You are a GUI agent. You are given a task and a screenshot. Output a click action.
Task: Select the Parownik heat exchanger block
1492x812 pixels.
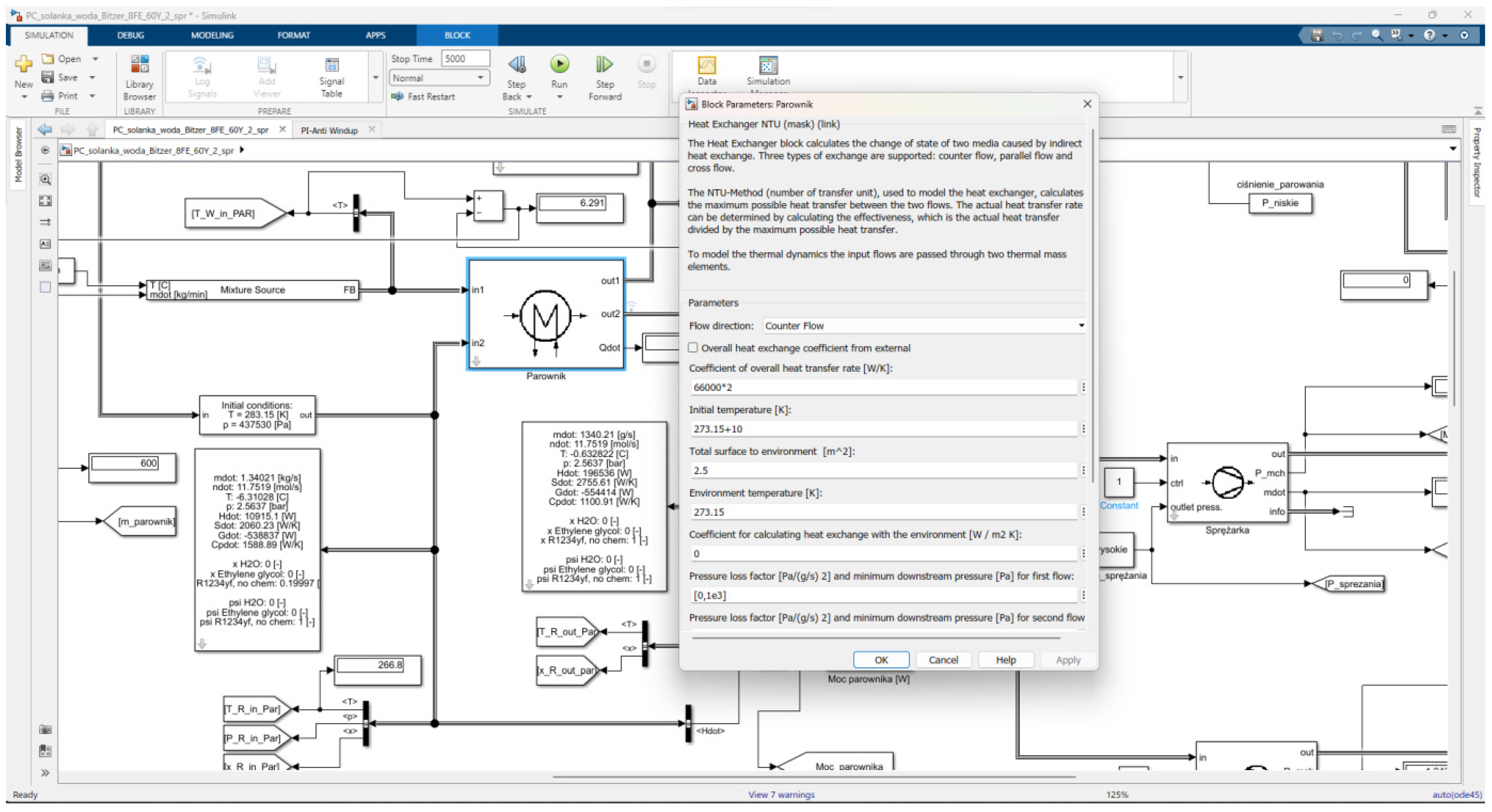point(546,314)
